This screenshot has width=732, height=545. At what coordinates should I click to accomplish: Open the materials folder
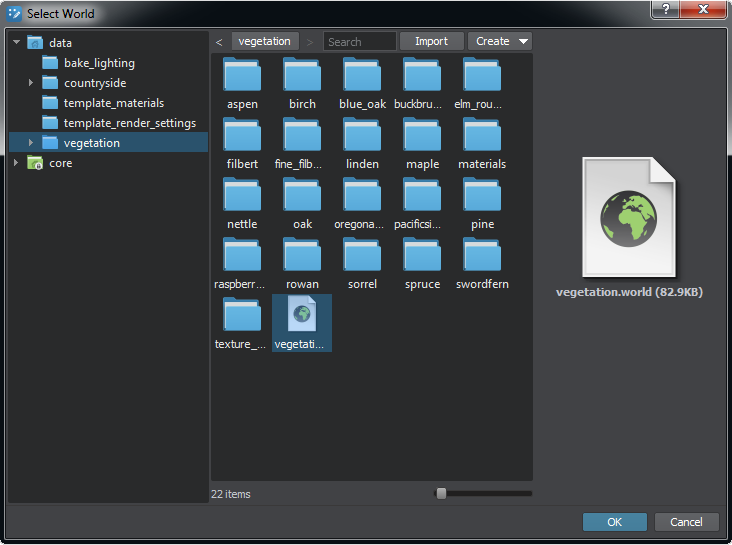tap(482, 136)
